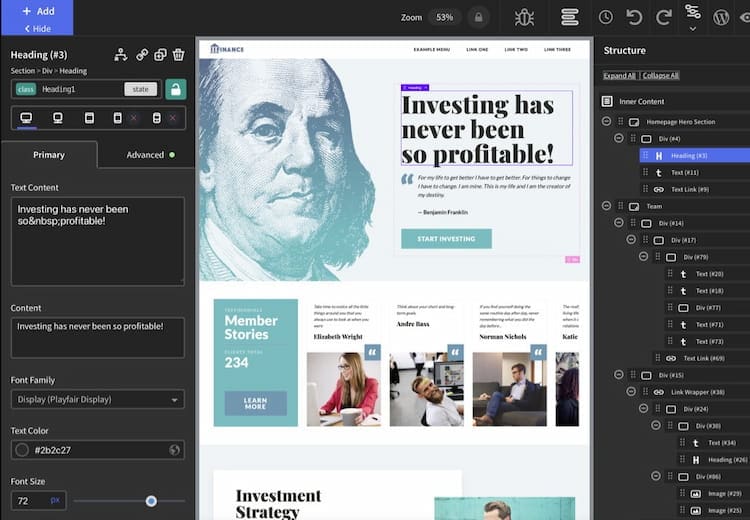Open the Zoom 53% value control

pos(444,17)
